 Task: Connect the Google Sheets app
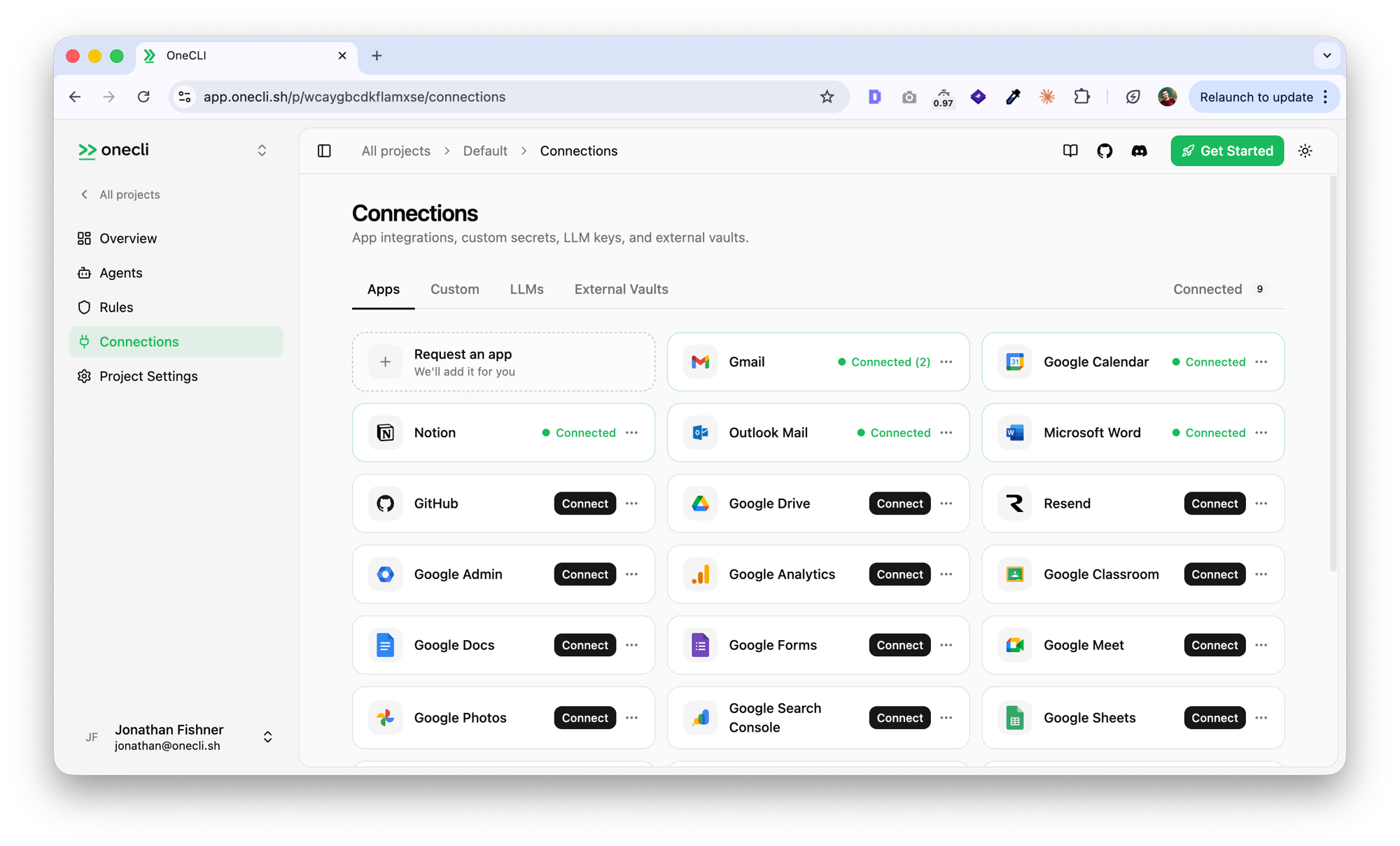click(x=1214, y=718)
